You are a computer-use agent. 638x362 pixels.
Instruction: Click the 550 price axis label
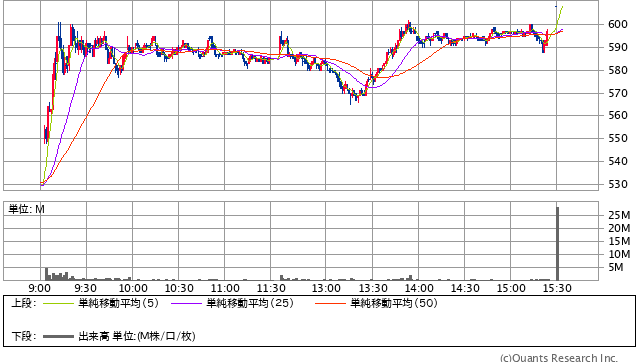click(x=618, y=138)
